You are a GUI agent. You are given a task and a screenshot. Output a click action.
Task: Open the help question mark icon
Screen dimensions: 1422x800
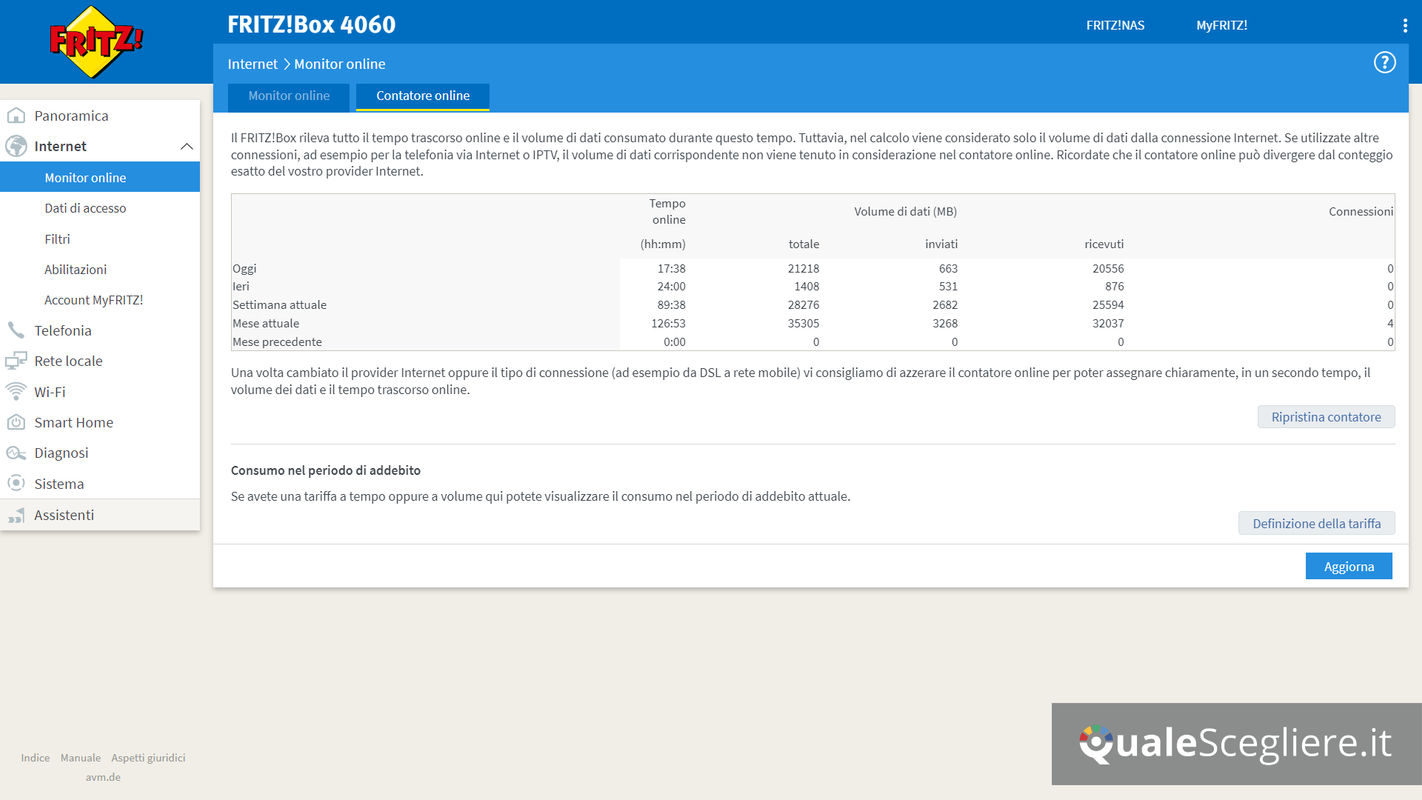point(1384,63)
